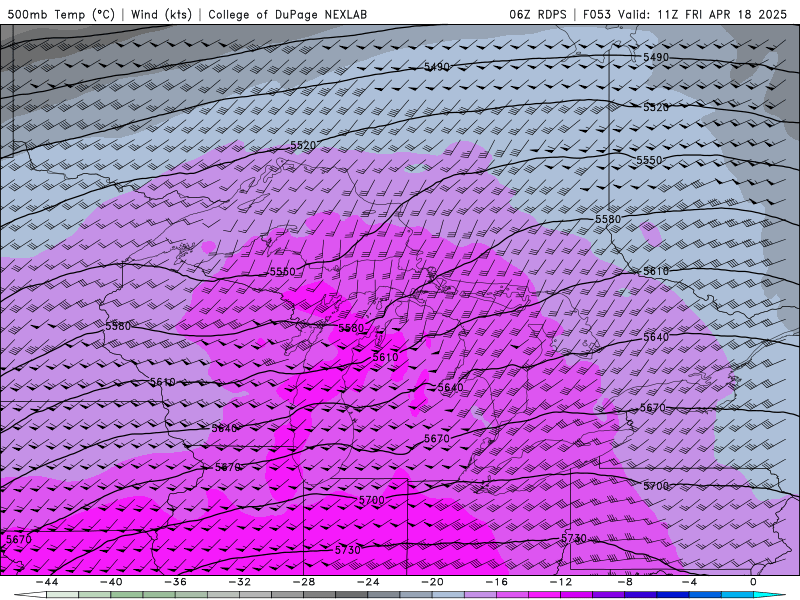
Task: Click the 'F053 Valid: 11Z FRI APR 18 2025' text
Action: [685, 14]
